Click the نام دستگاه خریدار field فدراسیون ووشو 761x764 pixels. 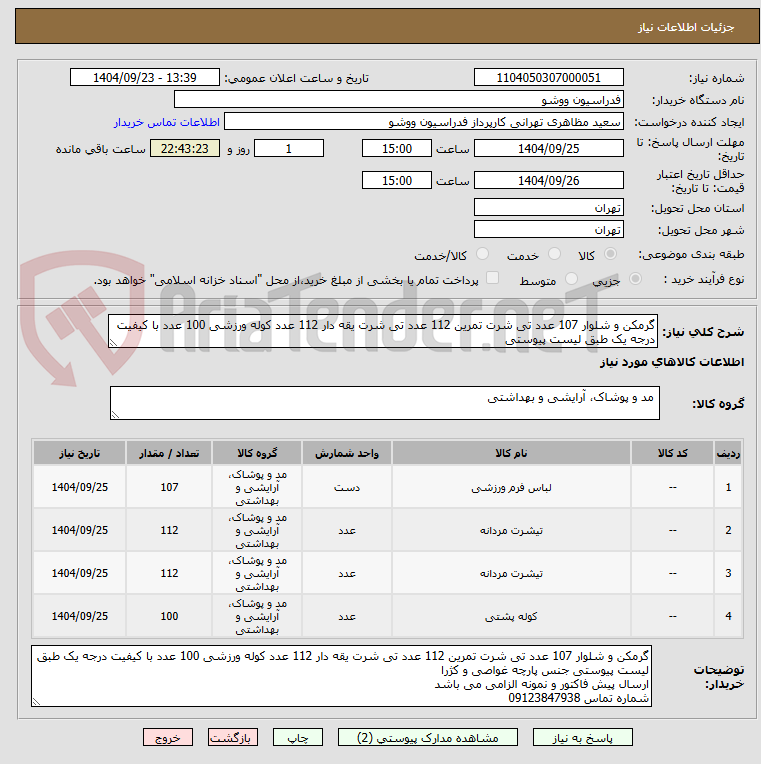pyautogui.click(x=399, y=99)
